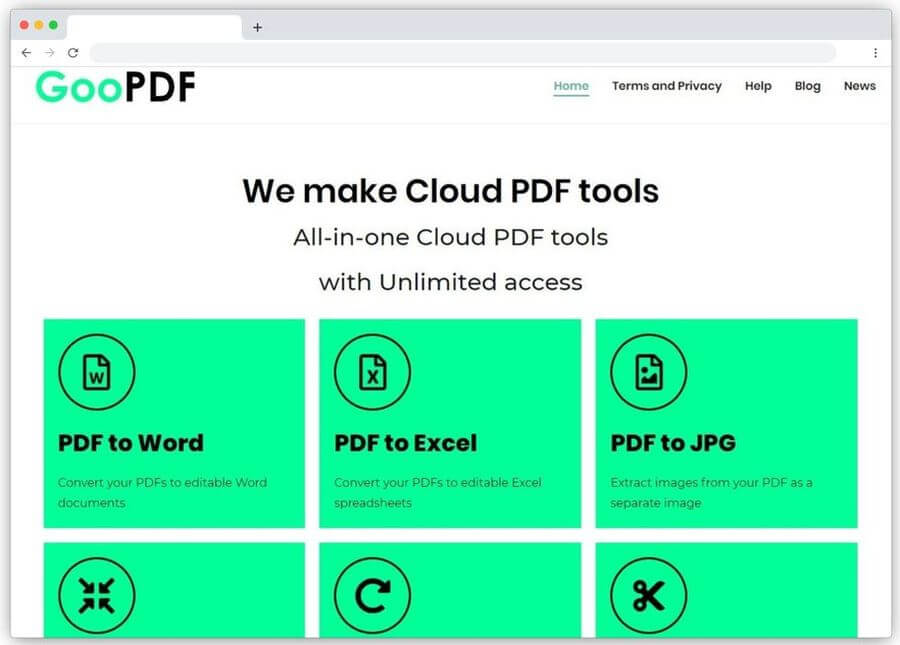Open the browser three-dot menu
900x645 pixels.
point(875,53)
